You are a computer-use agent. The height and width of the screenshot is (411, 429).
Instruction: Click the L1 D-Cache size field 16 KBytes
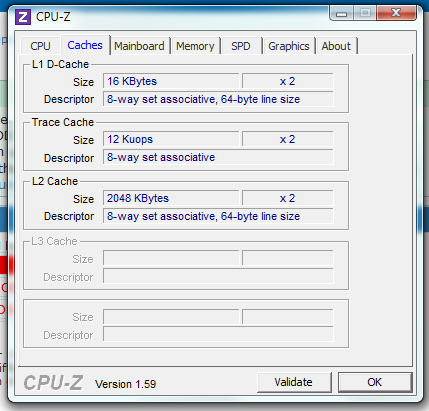(x=171, y=81)
